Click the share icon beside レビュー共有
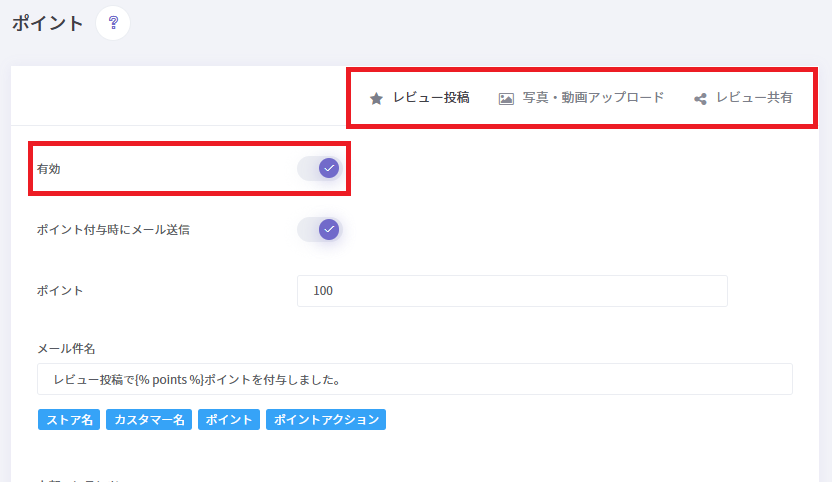The width and height of the screenshot is (832, 482). (x=700, y=99)
